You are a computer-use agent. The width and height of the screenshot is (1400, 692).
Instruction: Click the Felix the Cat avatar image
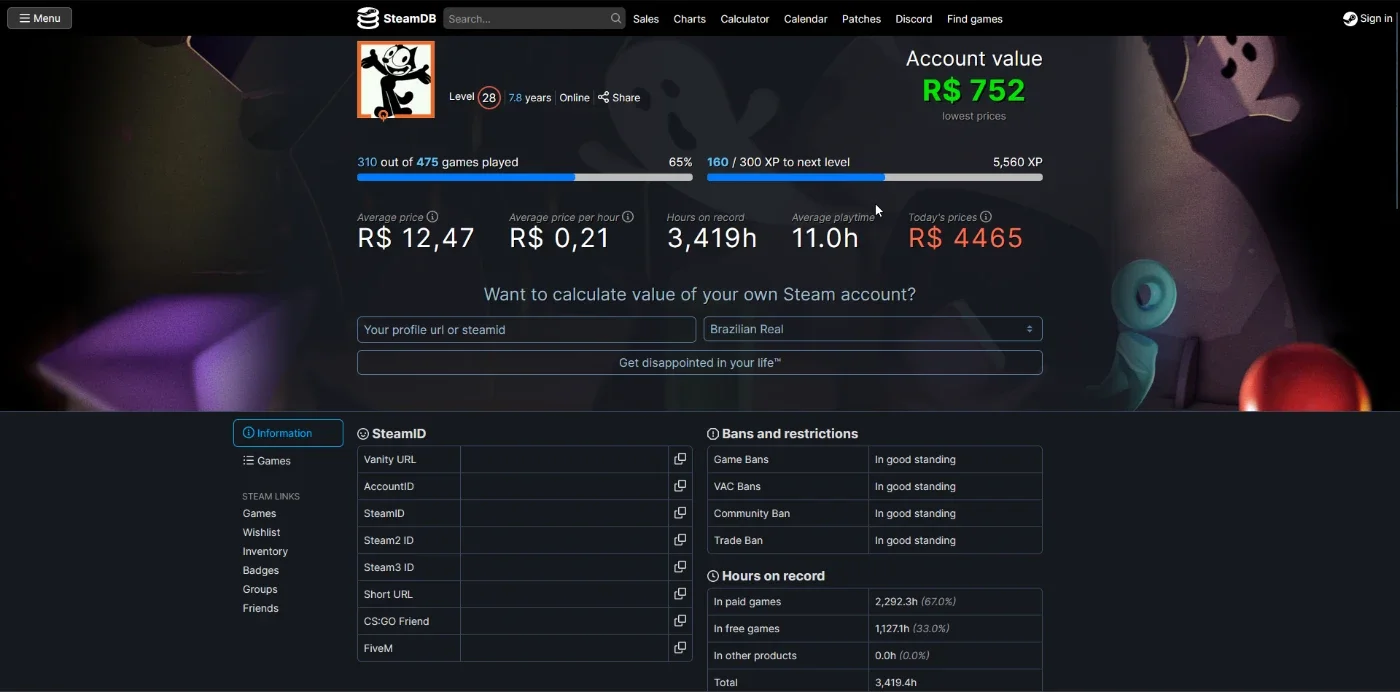(x=396, y=80)
